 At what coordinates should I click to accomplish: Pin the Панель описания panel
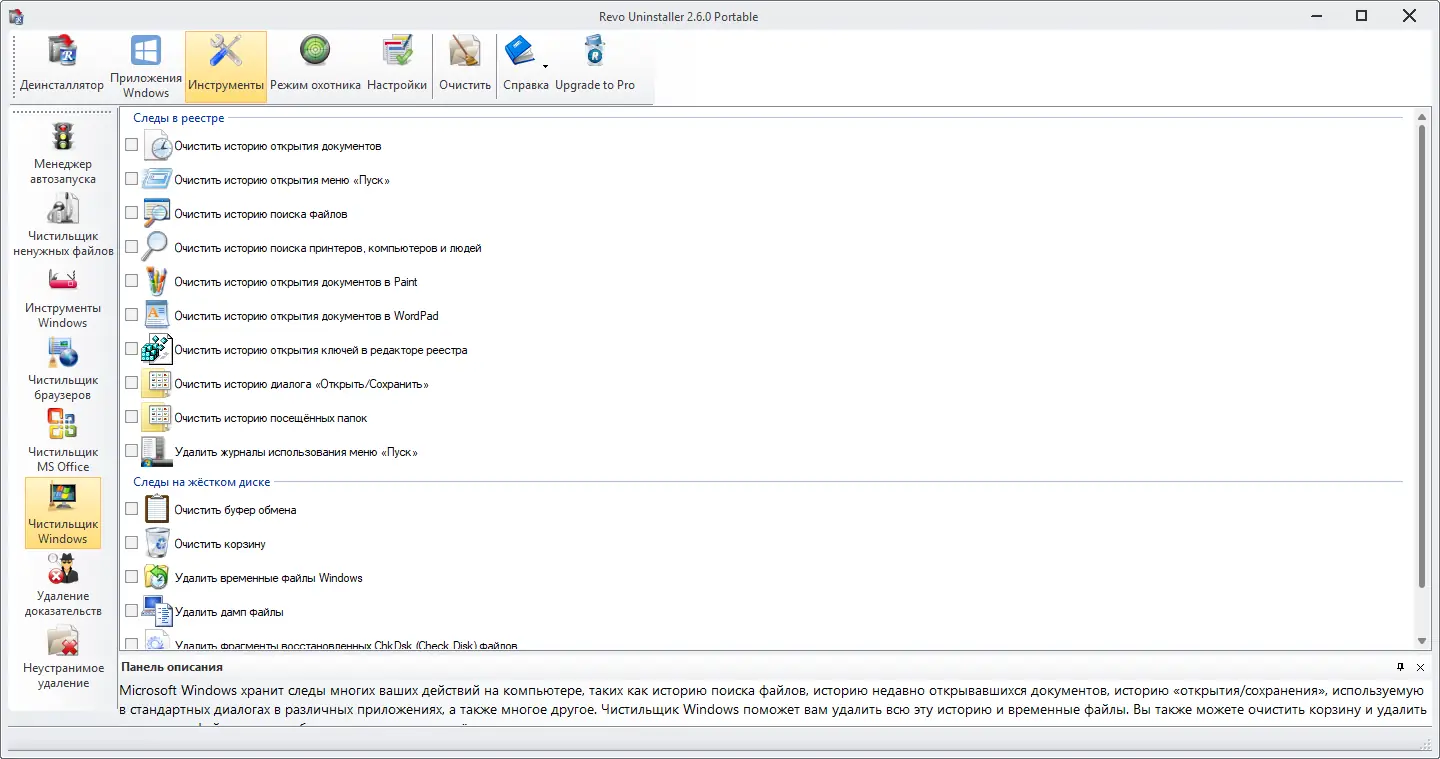tap(1401, 667)
